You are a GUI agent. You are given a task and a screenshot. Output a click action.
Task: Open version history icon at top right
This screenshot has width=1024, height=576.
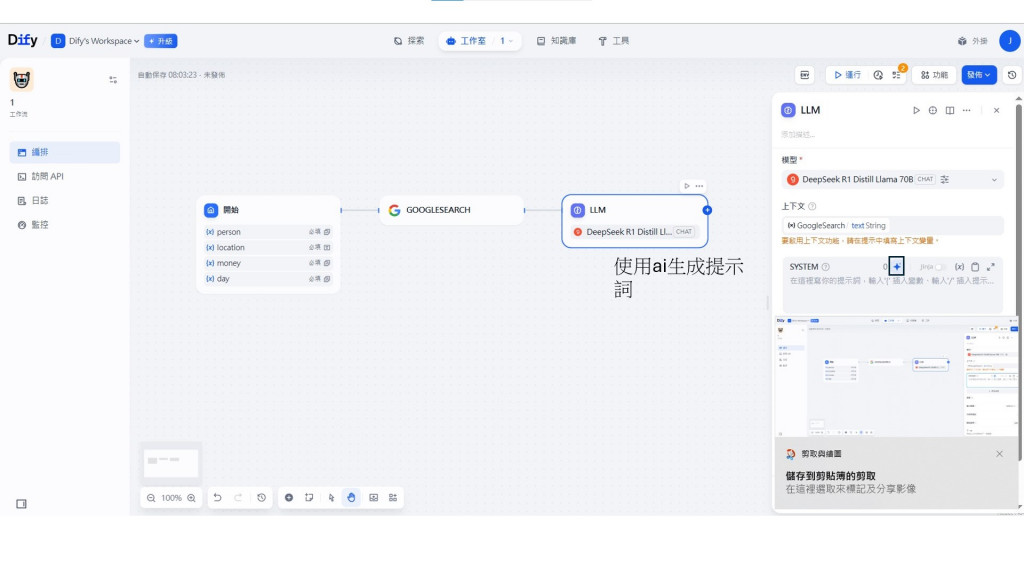tap(1012, 75)
